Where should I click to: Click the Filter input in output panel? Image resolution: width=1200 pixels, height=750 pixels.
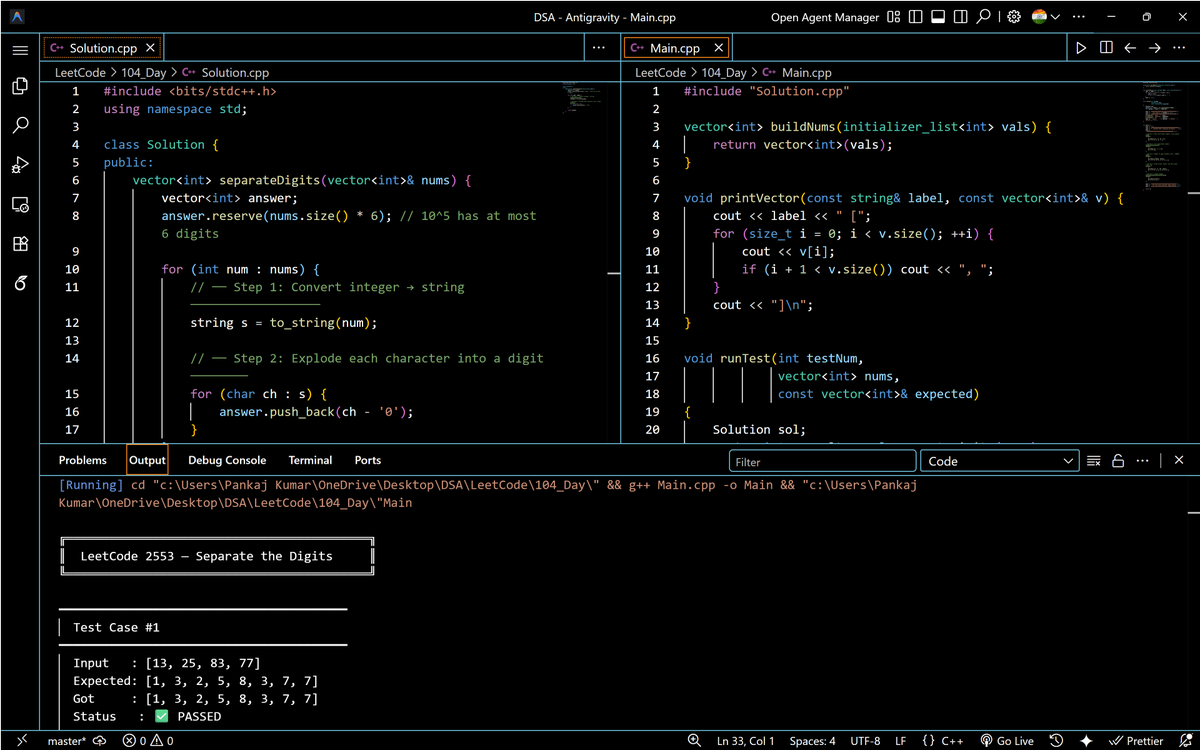coord(822,461)
